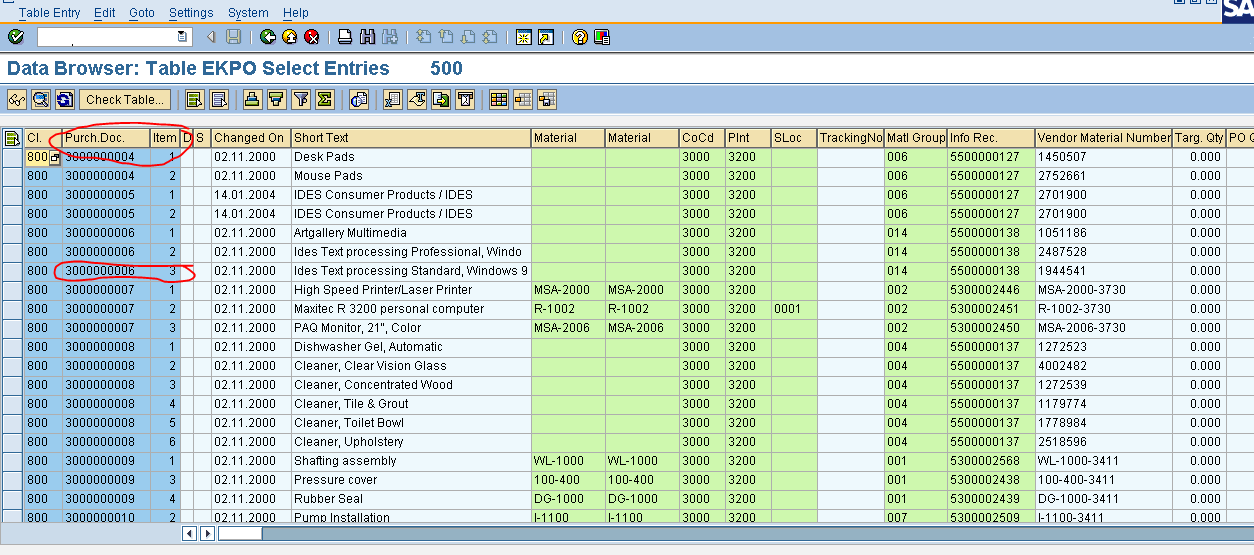Open the Settings menu
Viewport: 1254px width, 555px height.
(x=191, y=13)
